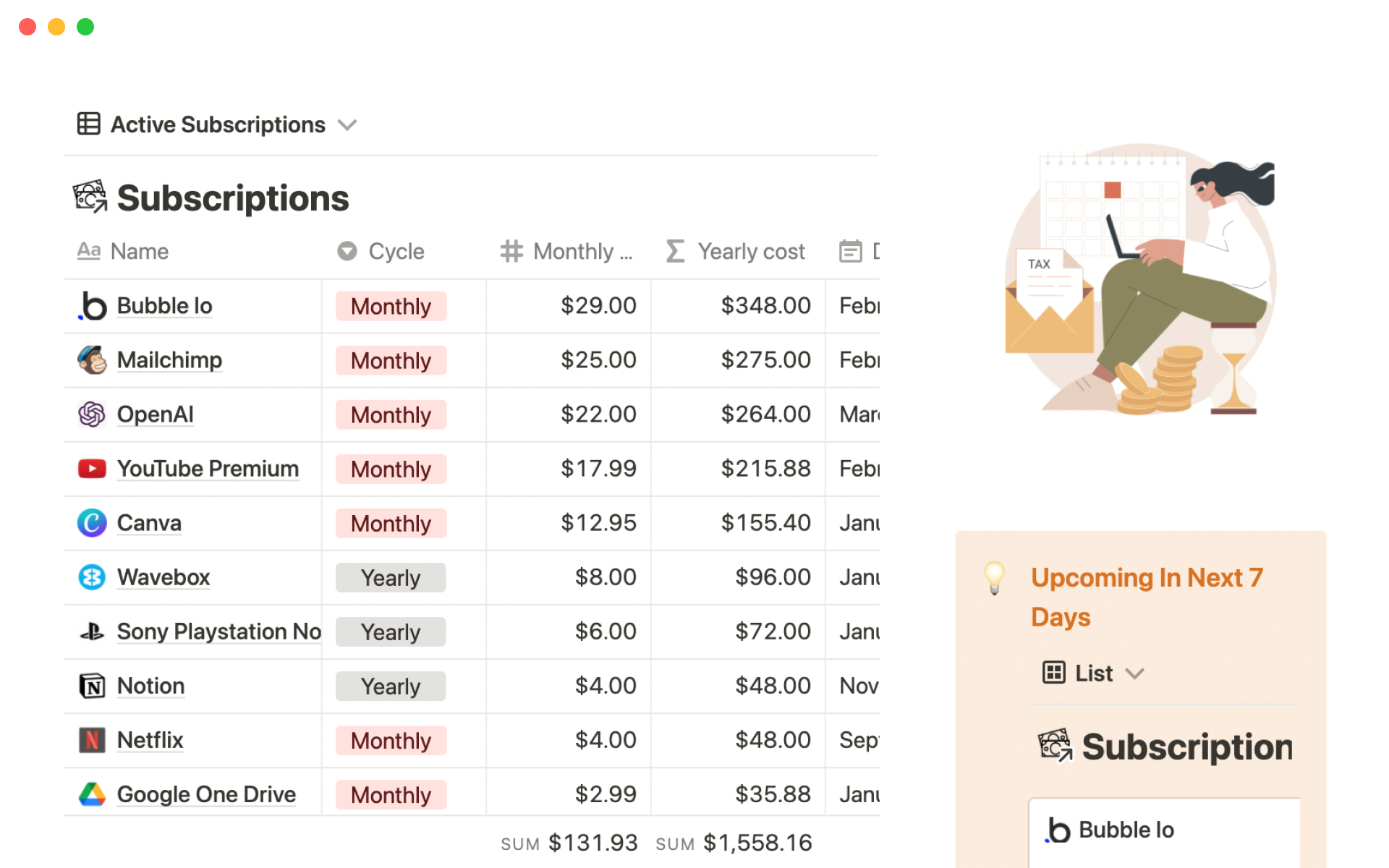Click the Yearly cost column header
Screen dimensions: 1389x868
(750, 252)
